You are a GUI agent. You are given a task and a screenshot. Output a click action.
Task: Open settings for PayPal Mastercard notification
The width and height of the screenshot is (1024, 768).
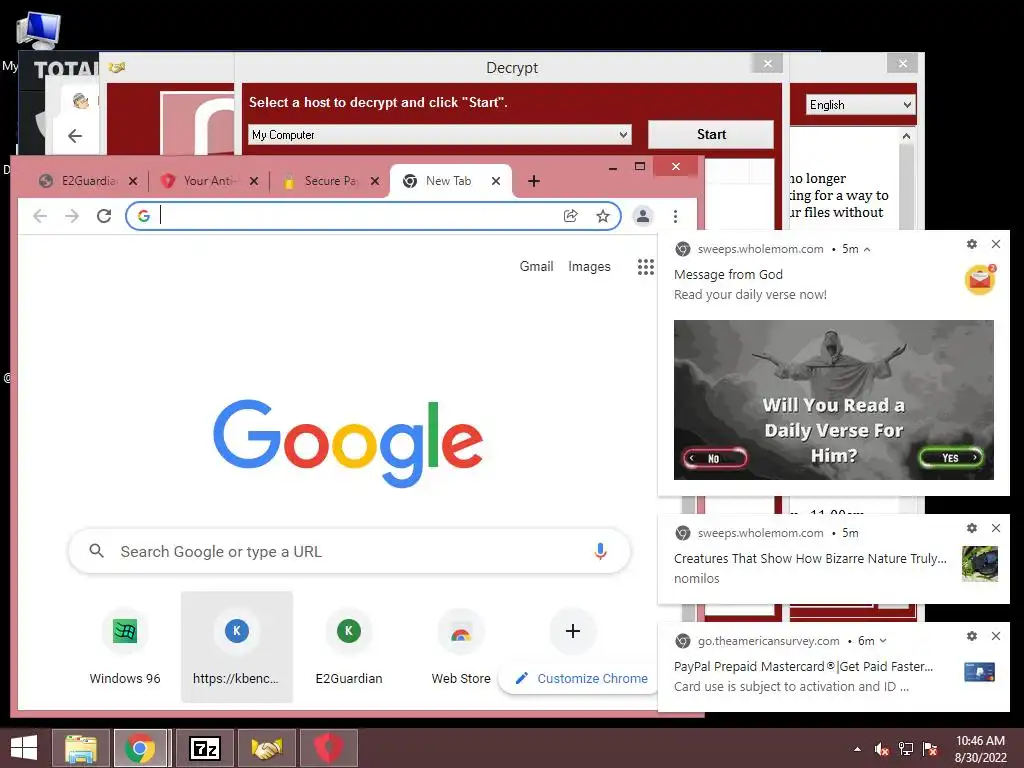point(972,636)
